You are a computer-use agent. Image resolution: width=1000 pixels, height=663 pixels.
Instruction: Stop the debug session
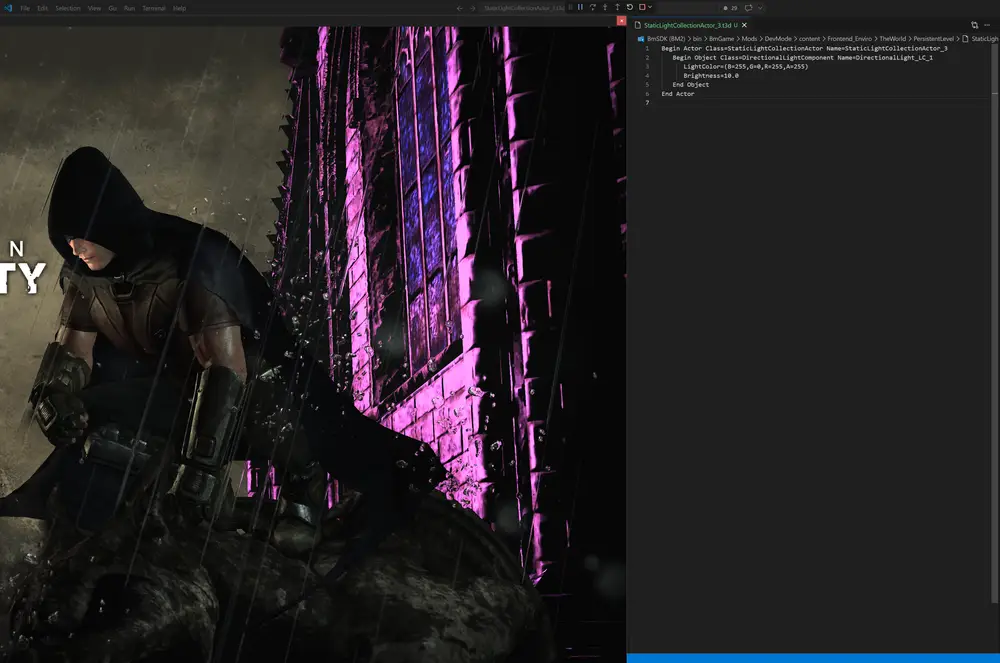(642, 8)
